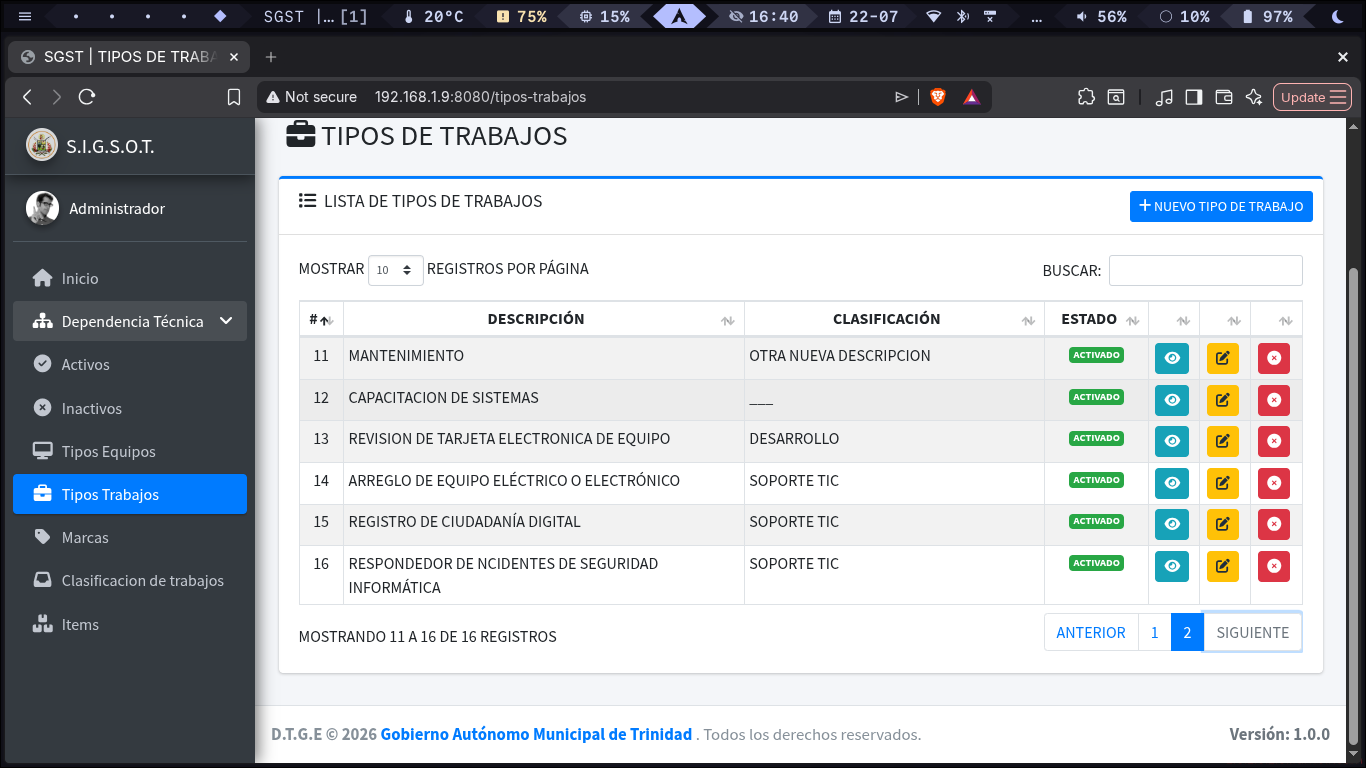The width and height of the screenshot is (1366, 768).
Task: Click volume 56% indicator in top bar
Action: click(x=1101, y=17)
